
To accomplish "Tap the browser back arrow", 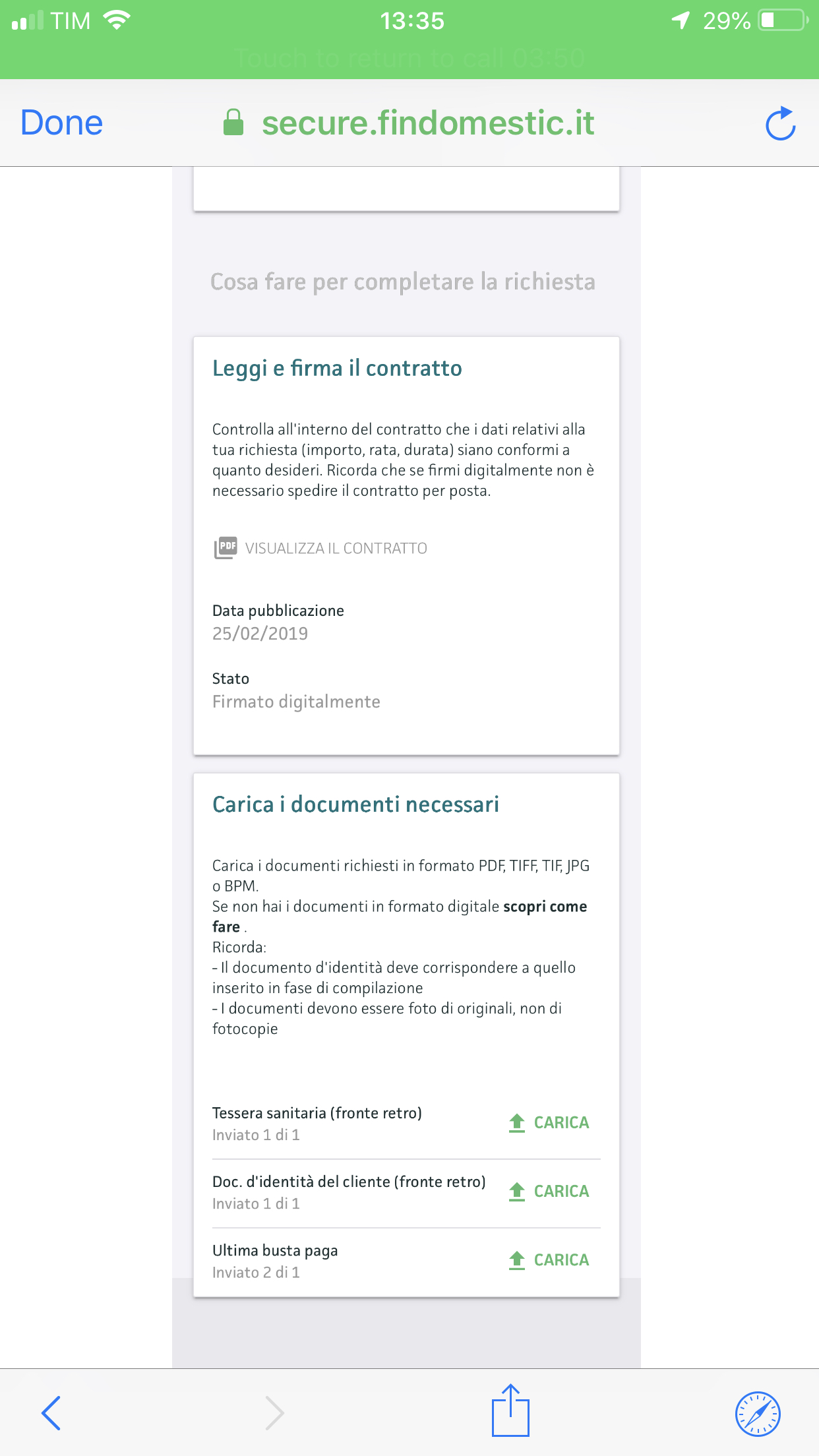I will pyautogui.click(x=51, y=1412).
